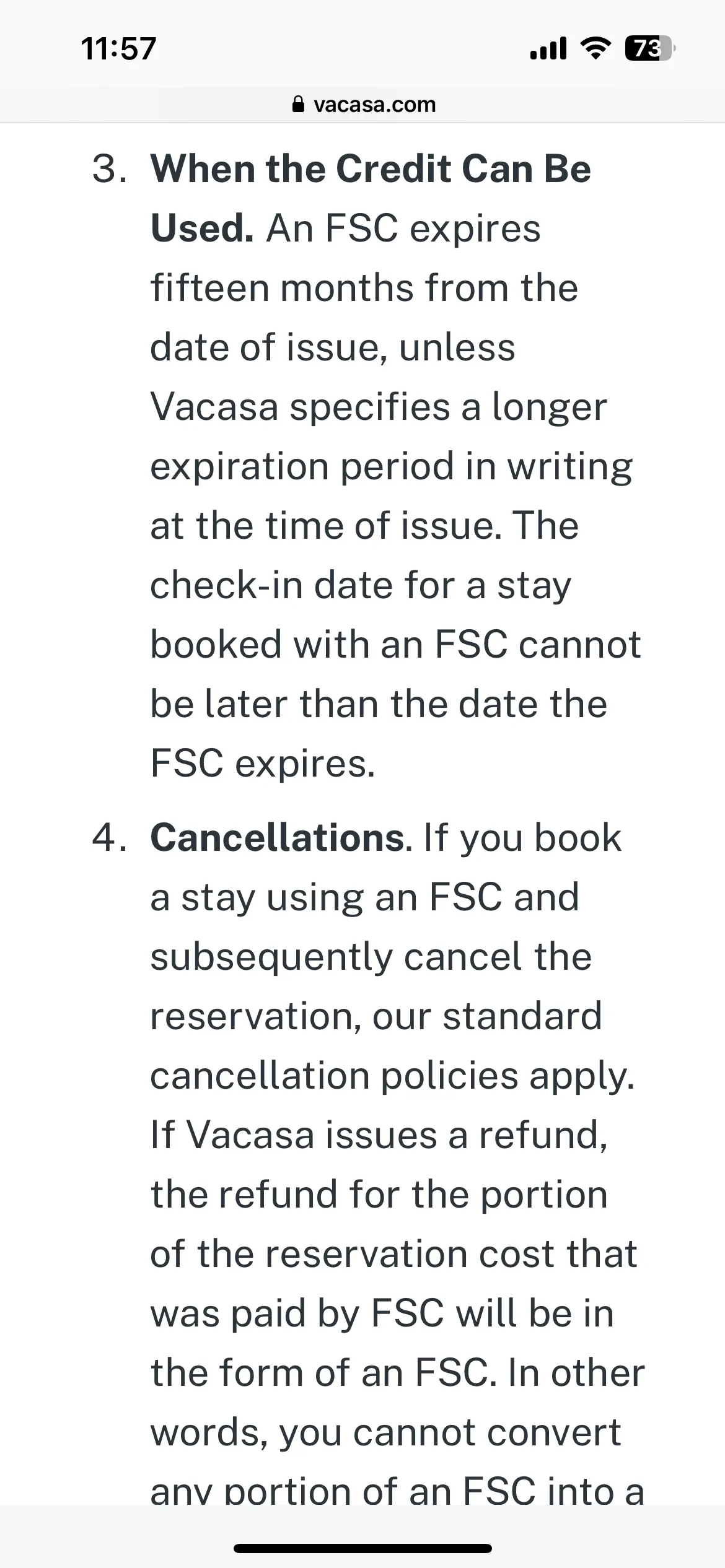The image size is (725, 1568).
Task: Tap the text "words, you cannot convert"
Action: 385,1432
